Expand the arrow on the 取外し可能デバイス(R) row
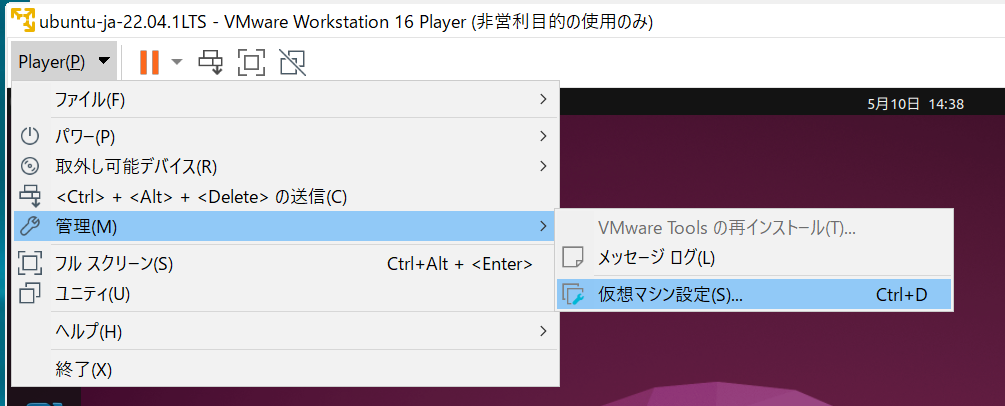Screen dimensions: 1005x406 pyautogui.click(x=543, y=166)
